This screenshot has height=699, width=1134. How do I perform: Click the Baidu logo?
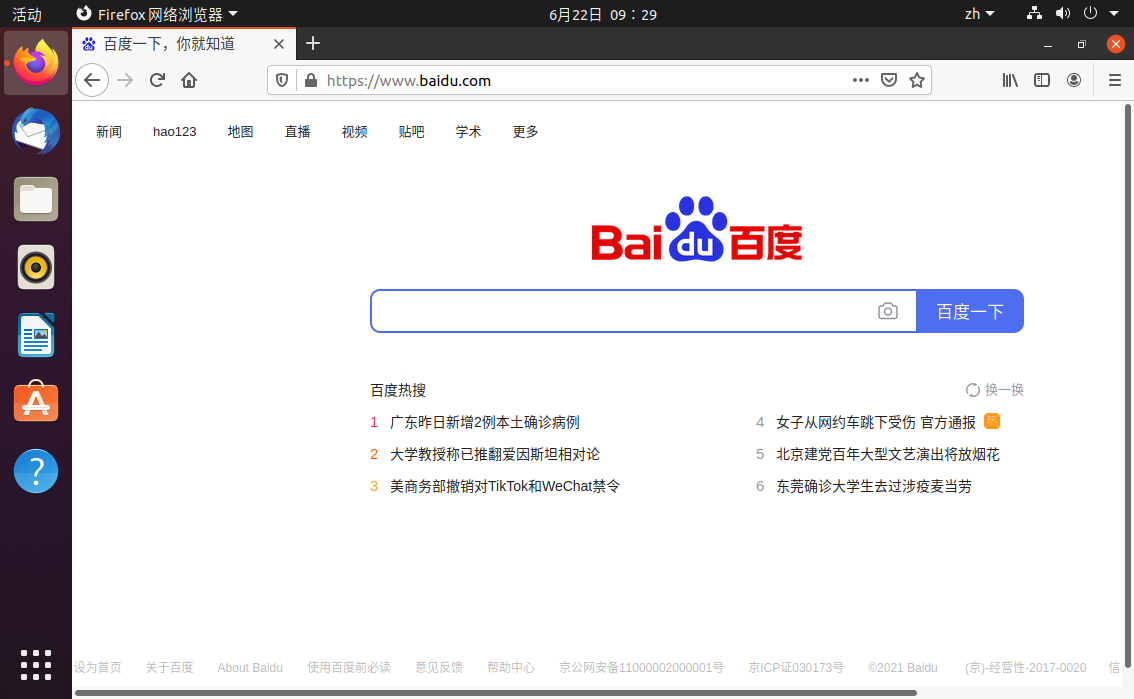tap(696, 229)
